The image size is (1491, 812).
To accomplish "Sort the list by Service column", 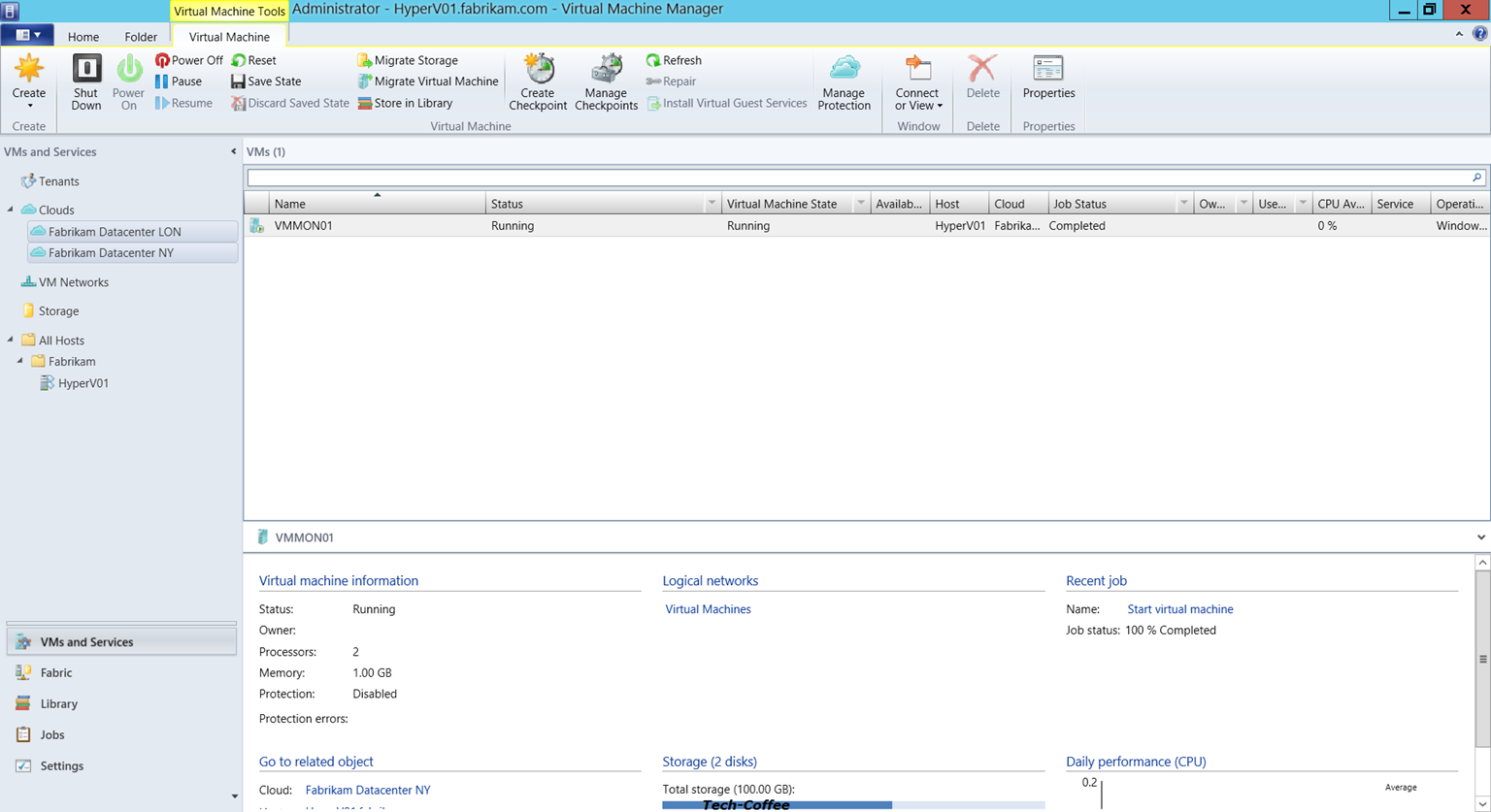I will (1400, 204).
